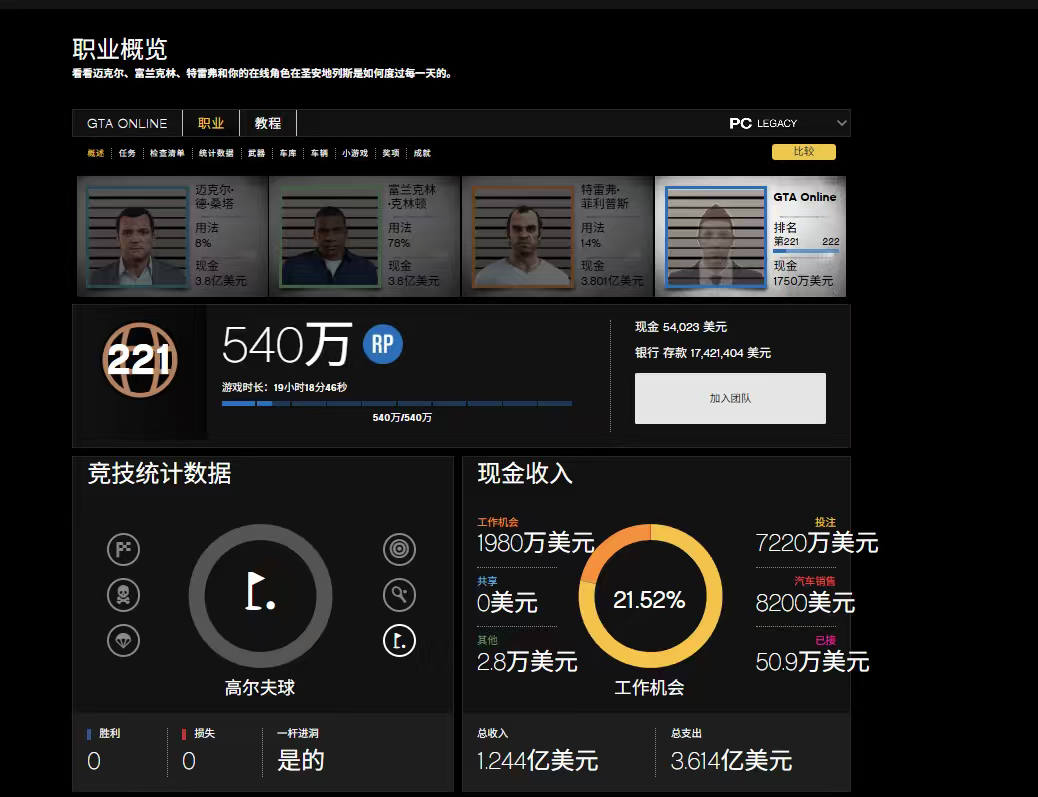
Task: Click the rank 221 globe emblem
Action: 139,360
